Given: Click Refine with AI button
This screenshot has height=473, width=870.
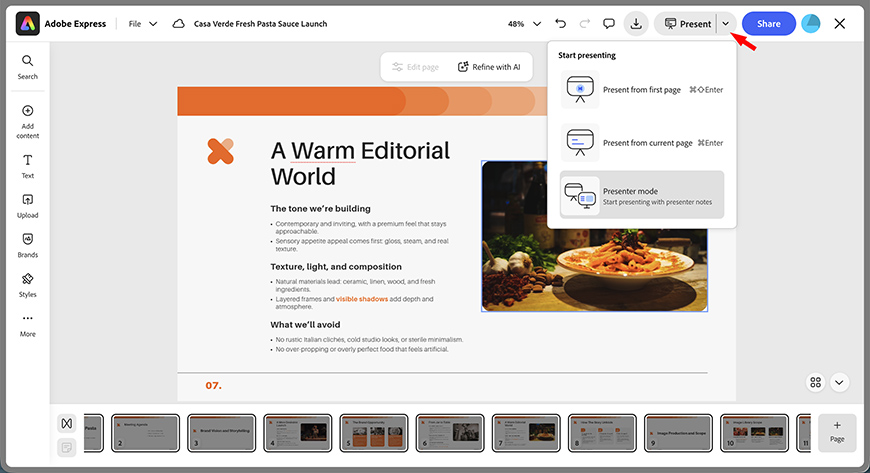Looking at the screenshot, I should coord(489,67).
